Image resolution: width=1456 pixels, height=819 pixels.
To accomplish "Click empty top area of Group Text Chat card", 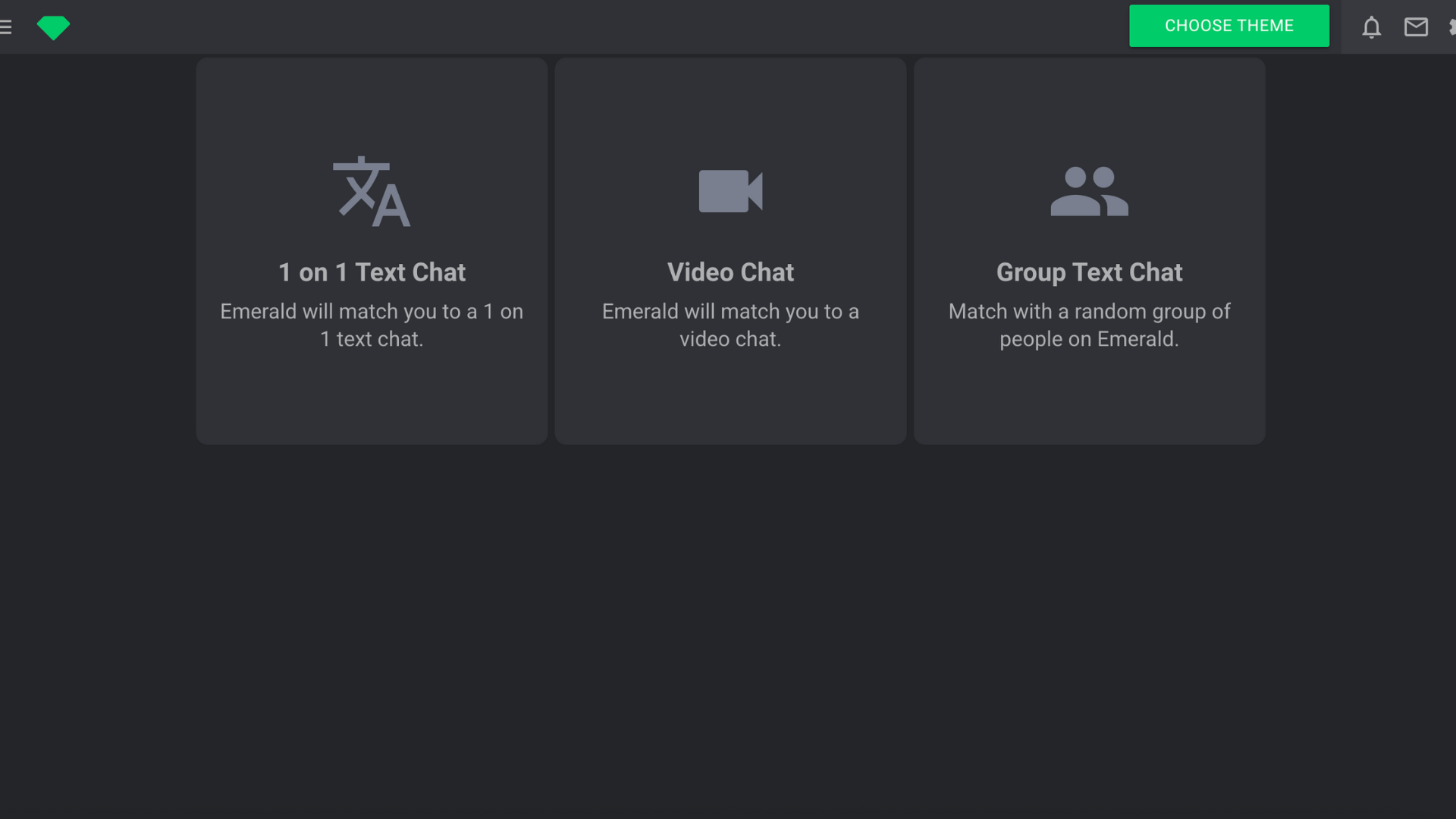I will tap(1089, 102).
